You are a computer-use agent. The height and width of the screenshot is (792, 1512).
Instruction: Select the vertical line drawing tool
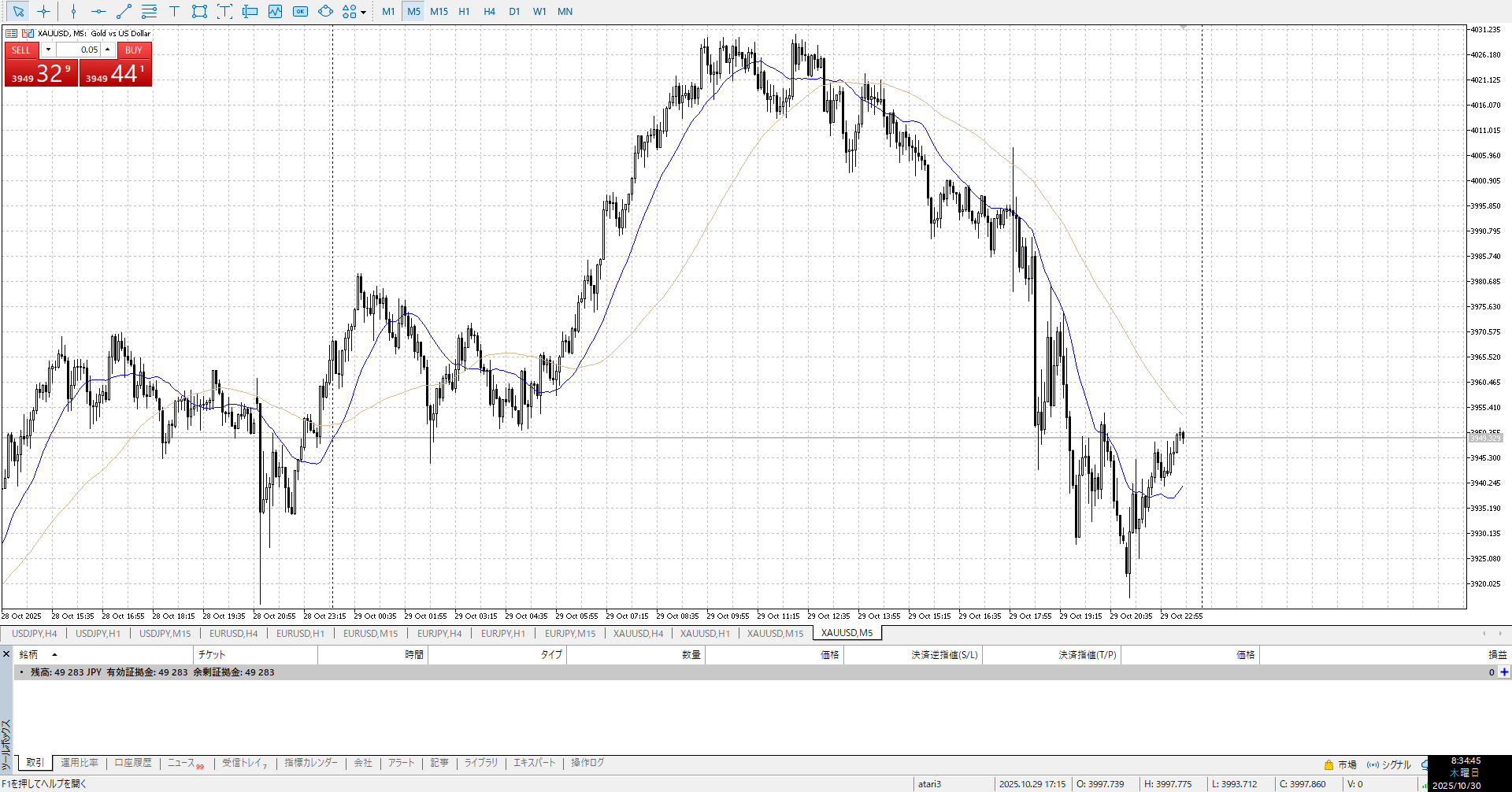point(73,11)
